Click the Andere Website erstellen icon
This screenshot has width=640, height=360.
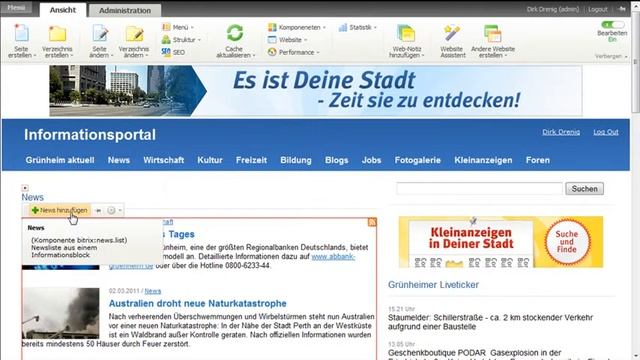click(492, 33)
